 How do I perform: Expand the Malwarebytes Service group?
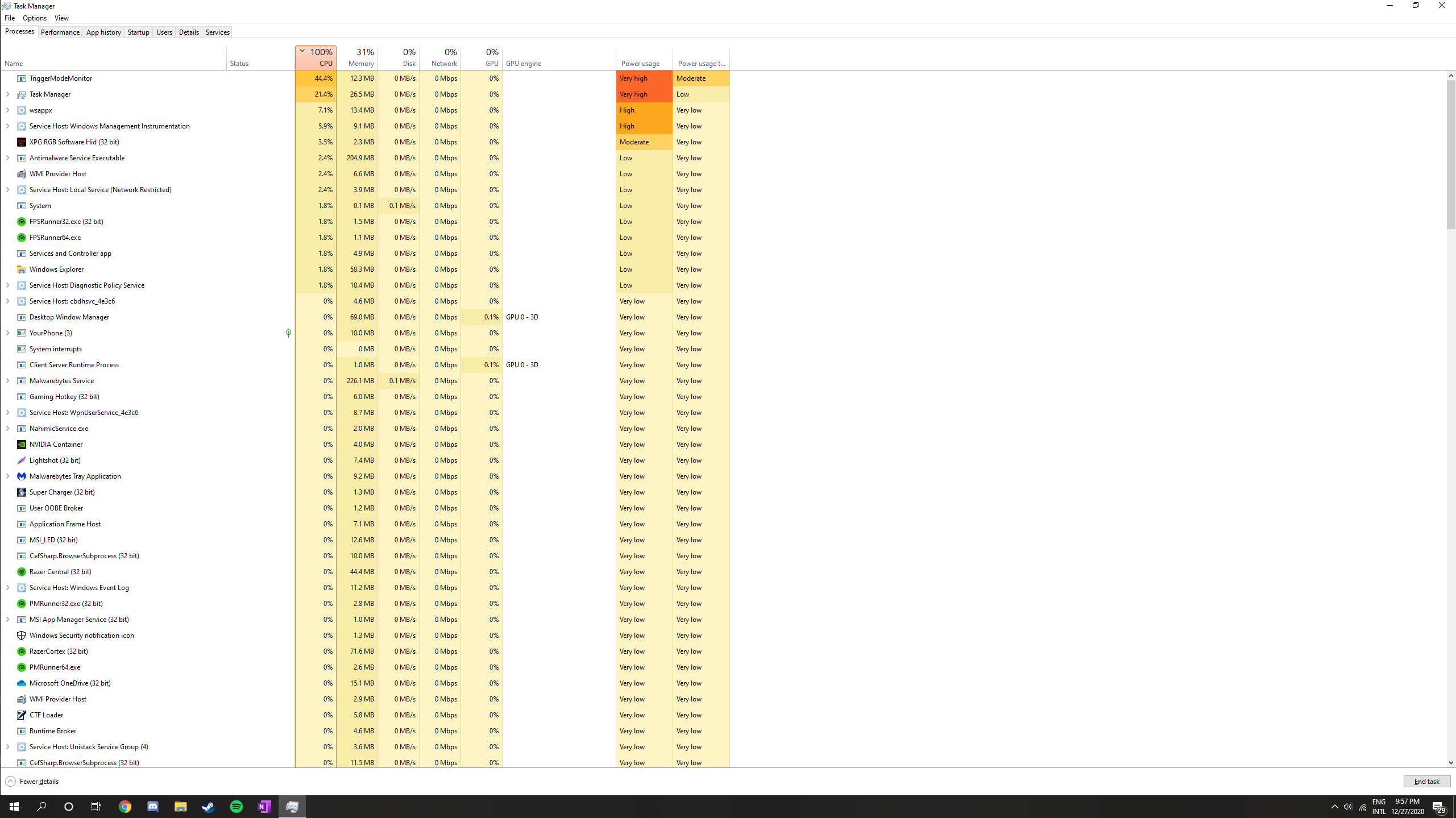tap(7, 381)
